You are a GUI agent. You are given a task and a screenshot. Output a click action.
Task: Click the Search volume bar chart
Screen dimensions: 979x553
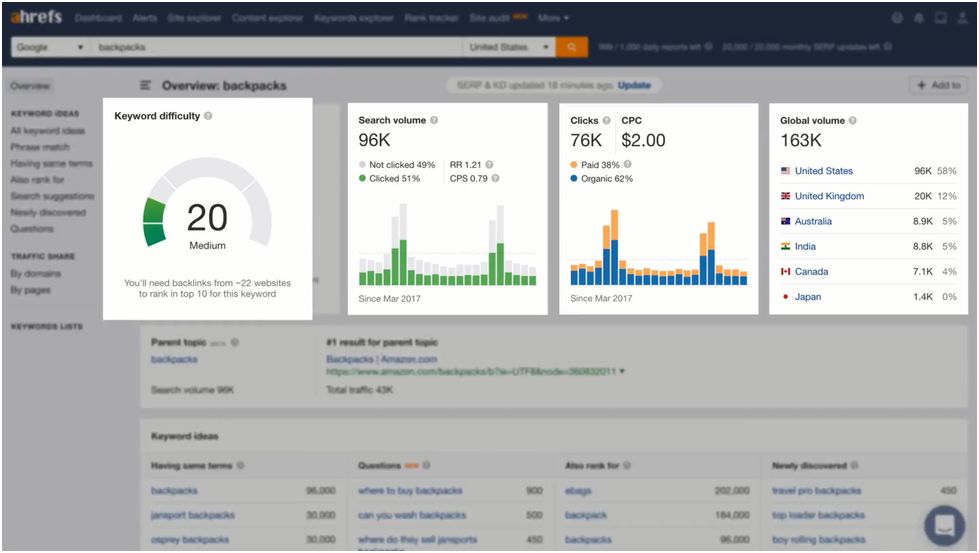pyautogui.click(x=447, y=244)
